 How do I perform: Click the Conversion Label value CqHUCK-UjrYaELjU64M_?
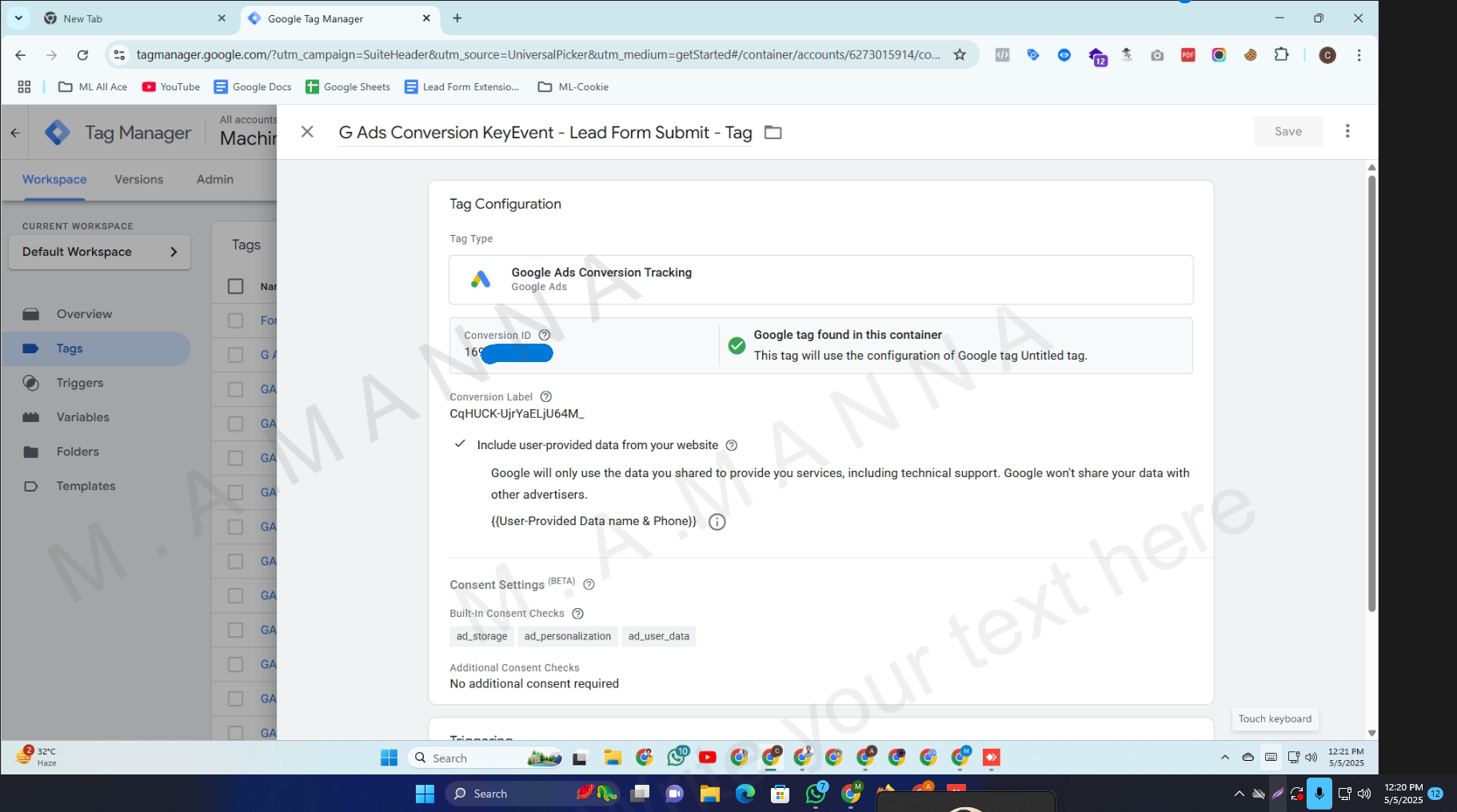pos(517,413)
